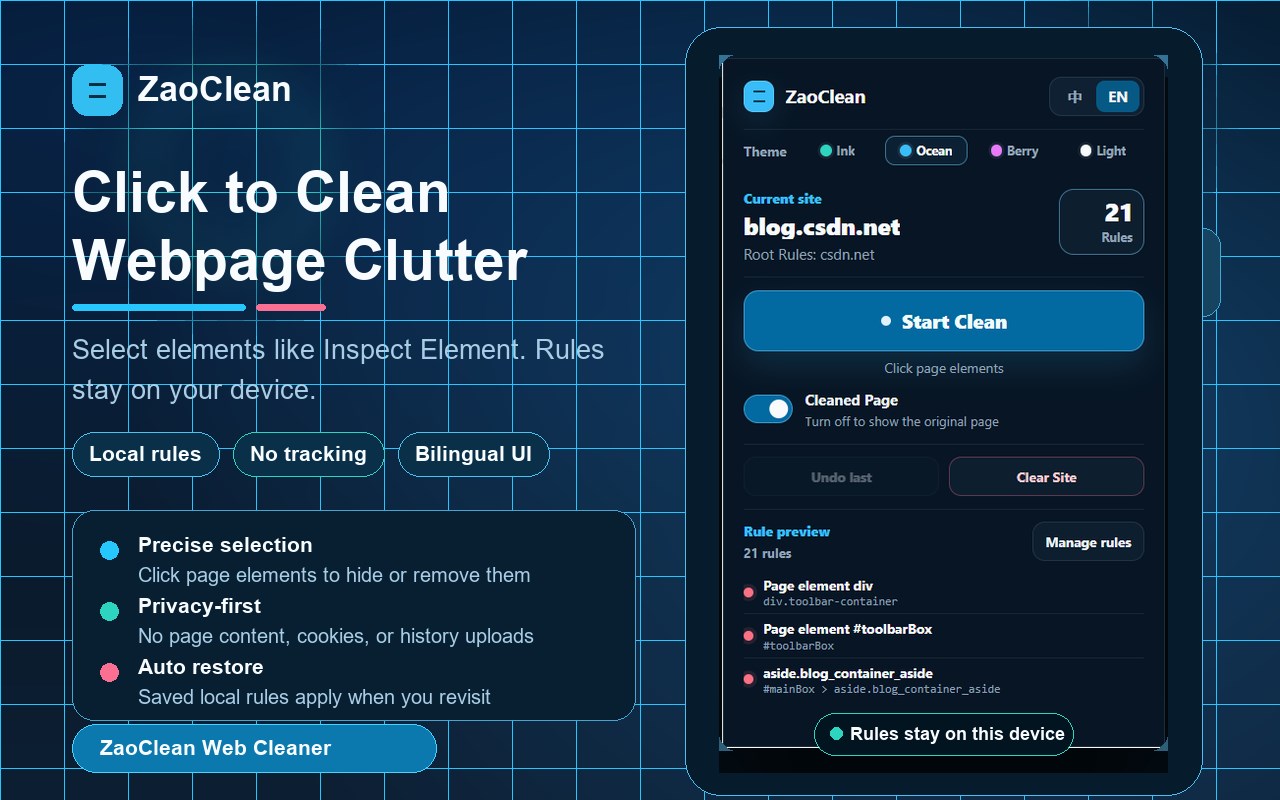Image resolution: width=1280 pixels, height=800 pixels.
Task: Click the Turn off to show the original page text
Action: 902,421
